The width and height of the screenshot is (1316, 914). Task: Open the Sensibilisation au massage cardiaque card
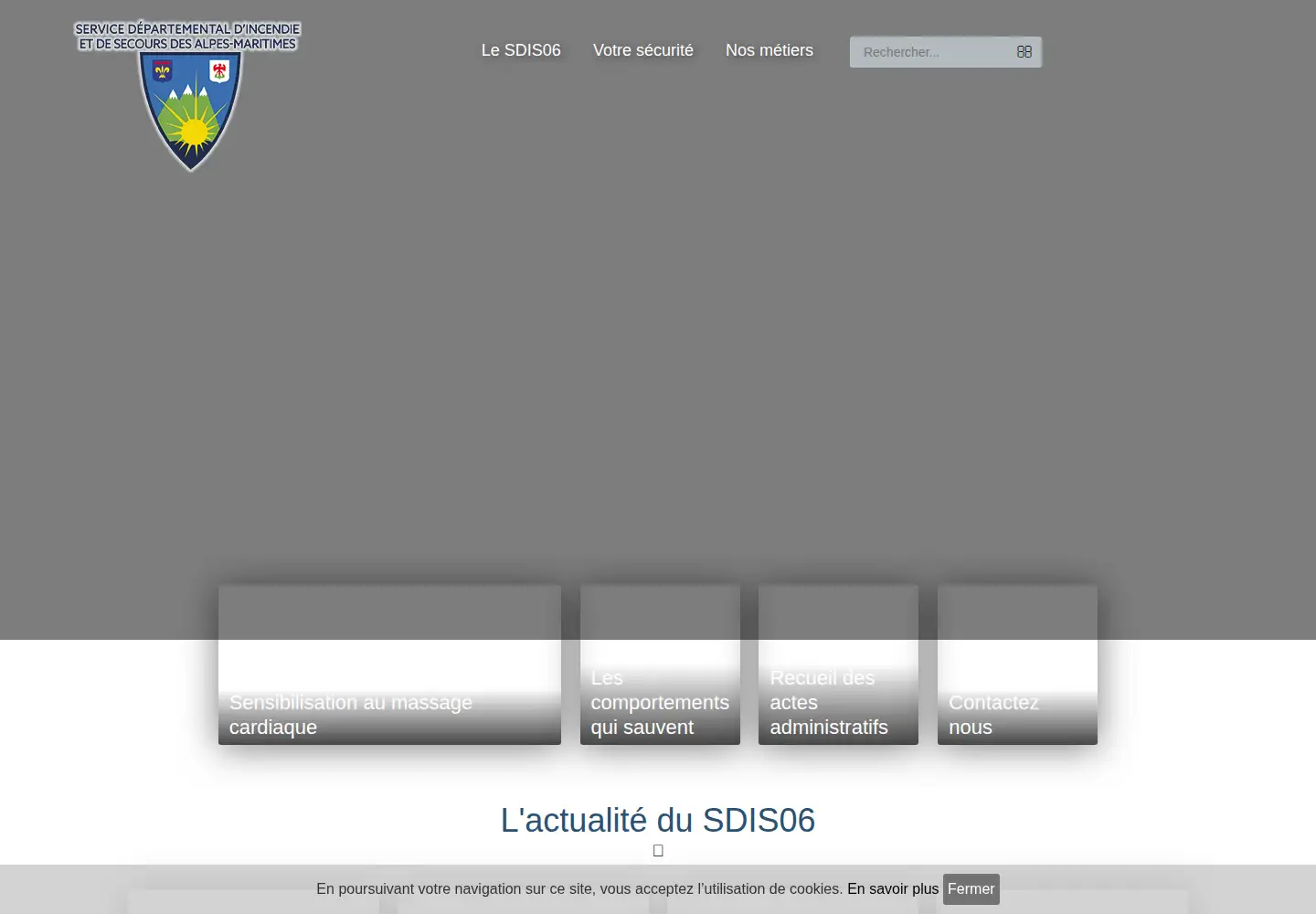tap(389, 664)
